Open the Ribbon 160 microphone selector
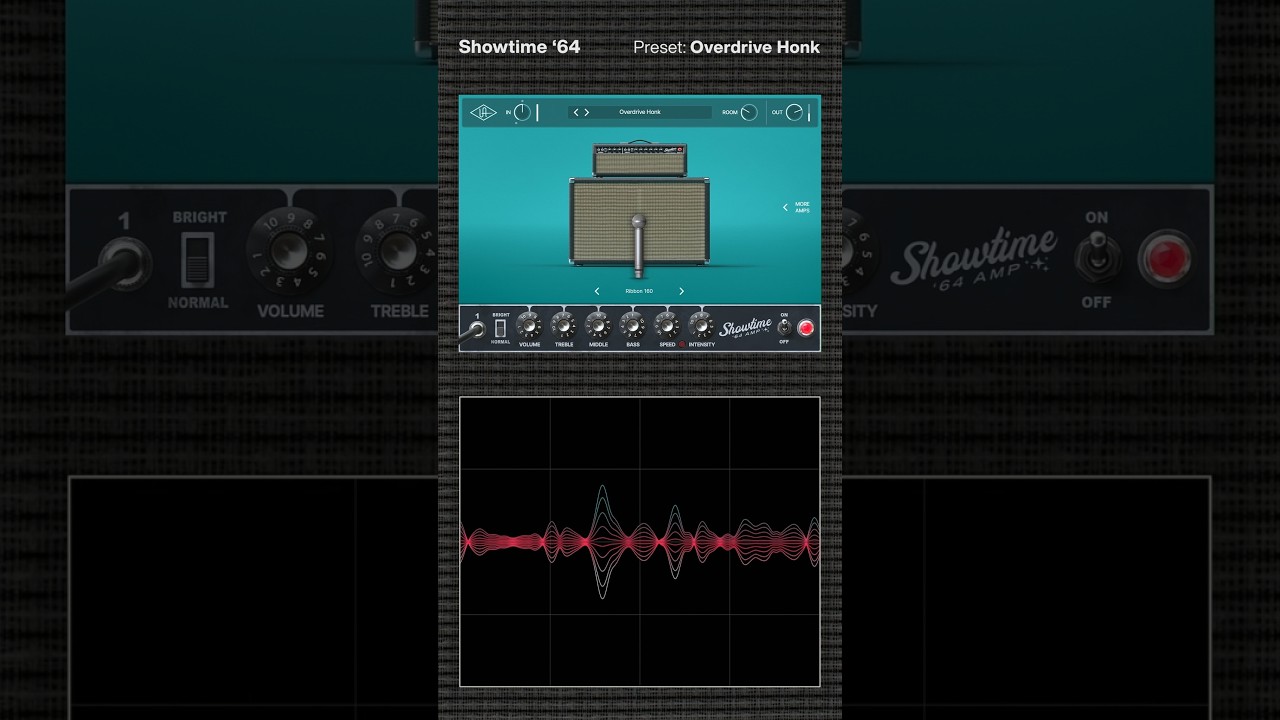This screenshot has width=1280, height=720. tap(639, 291)
